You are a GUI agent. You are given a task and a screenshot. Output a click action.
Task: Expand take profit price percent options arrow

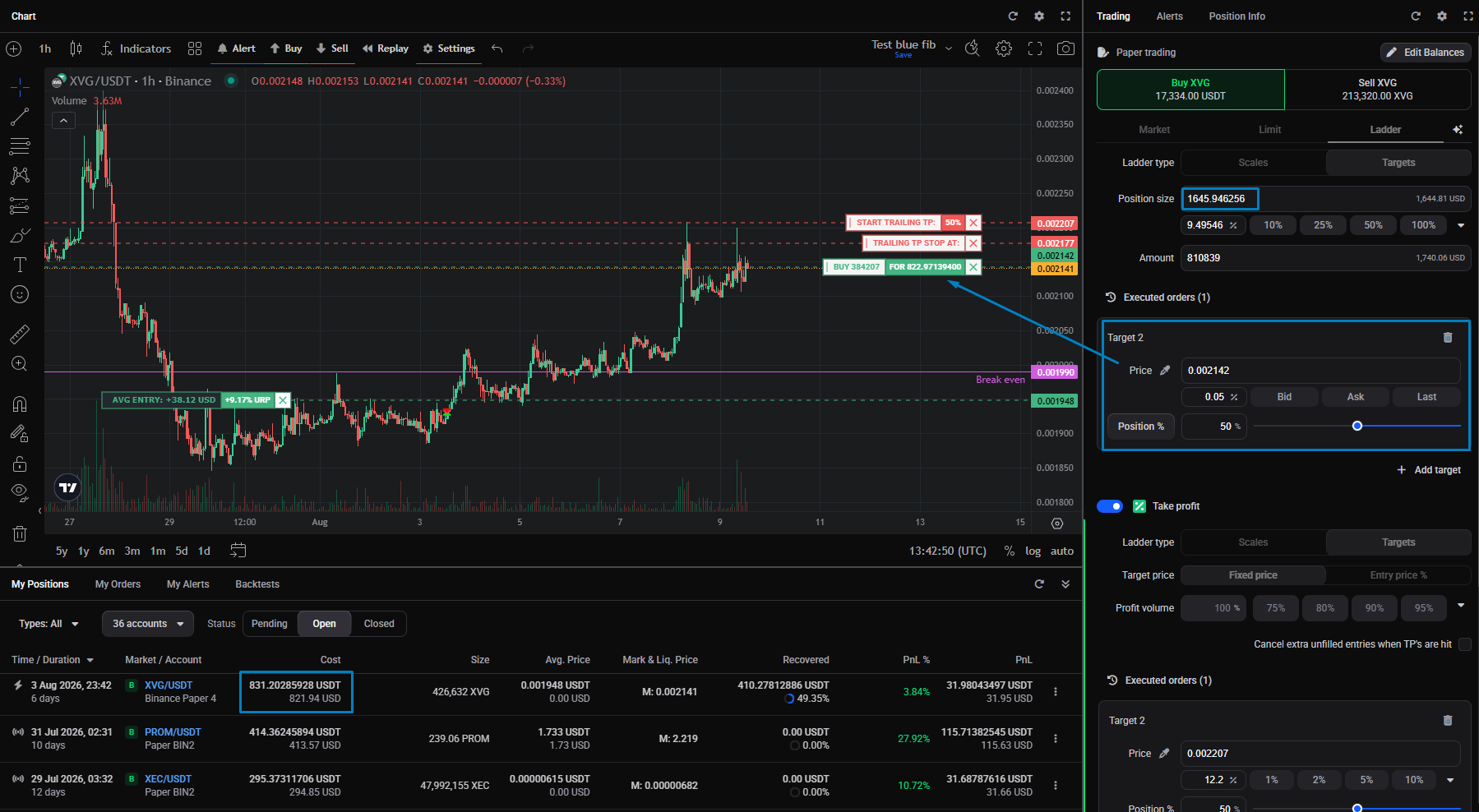pyautogui.click(x=1450, y=780)
